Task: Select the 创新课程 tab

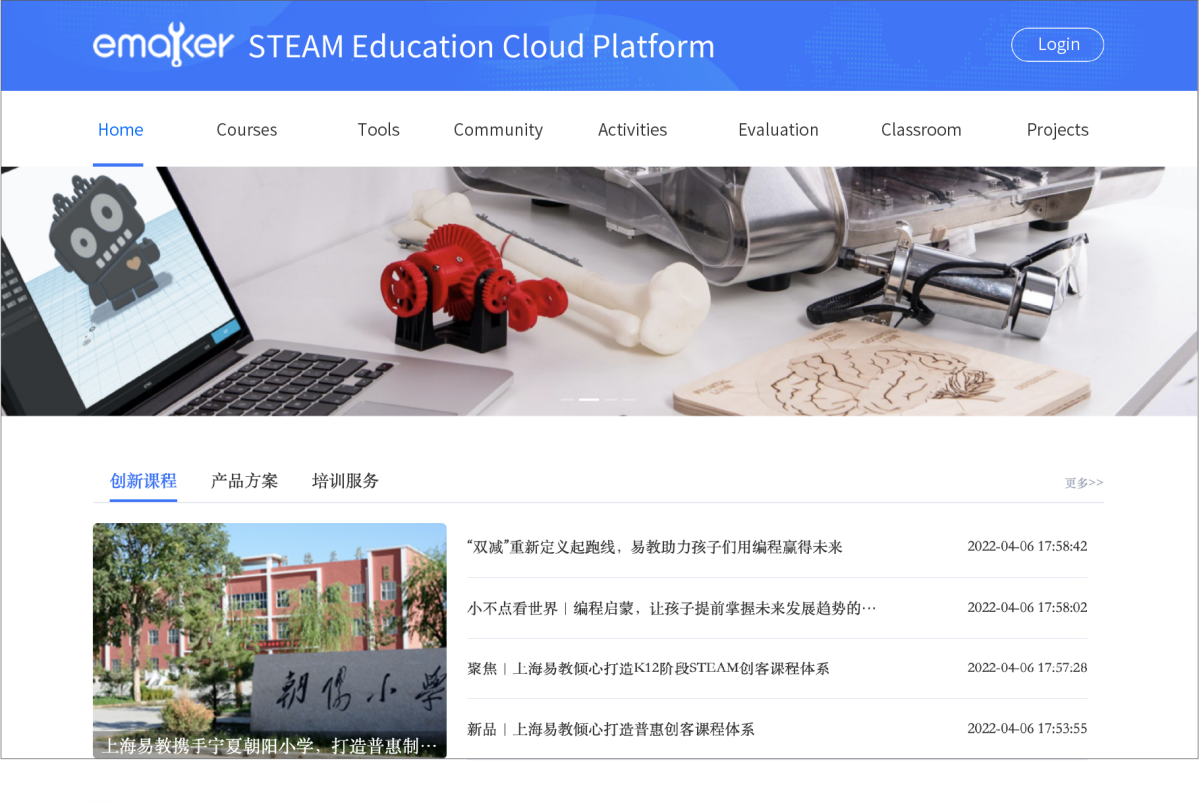Action: coord(143,481)
